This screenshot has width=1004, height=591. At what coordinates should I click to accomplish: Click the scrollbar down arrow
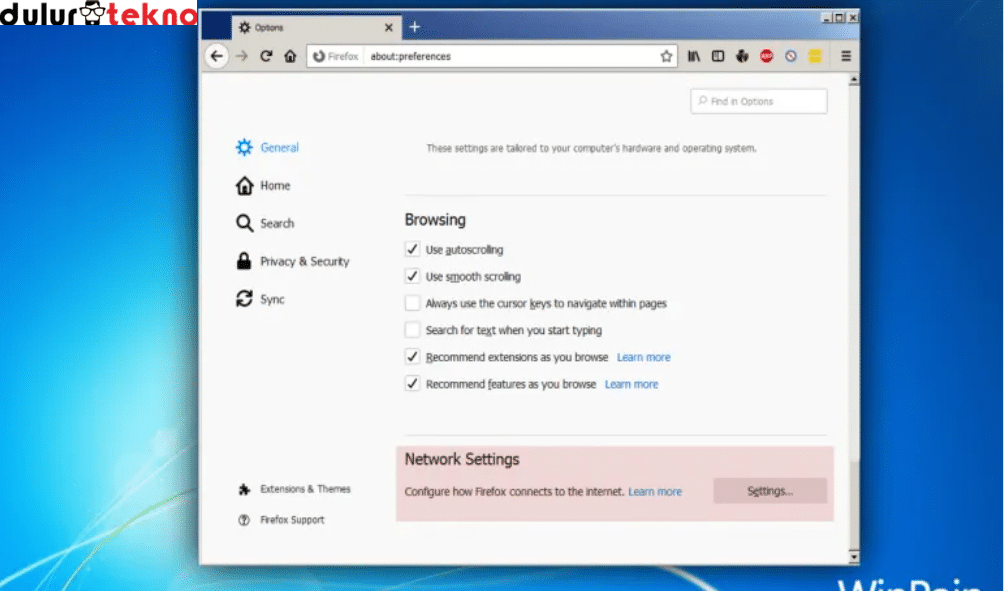pos(854,557)
